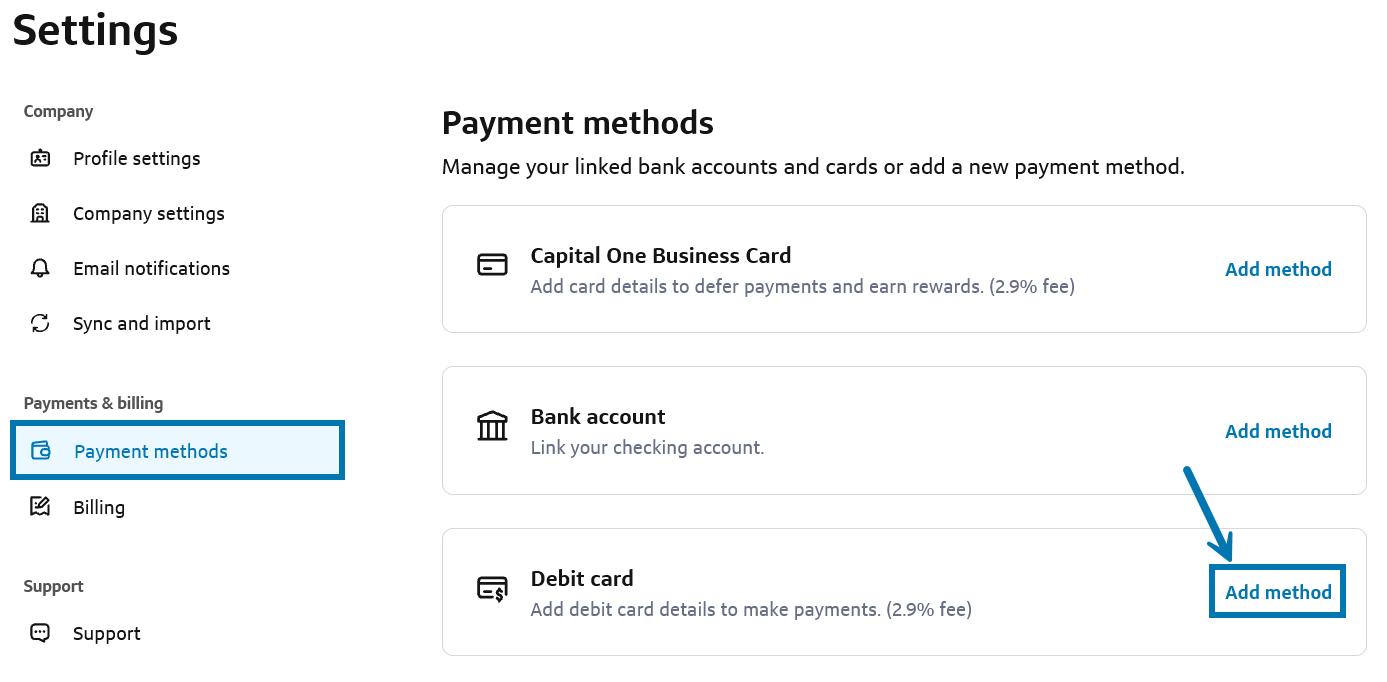Screen dimensions: 1387x682
Task: Click the credit card icon beside Capital One
Action: tap(492, 266)
